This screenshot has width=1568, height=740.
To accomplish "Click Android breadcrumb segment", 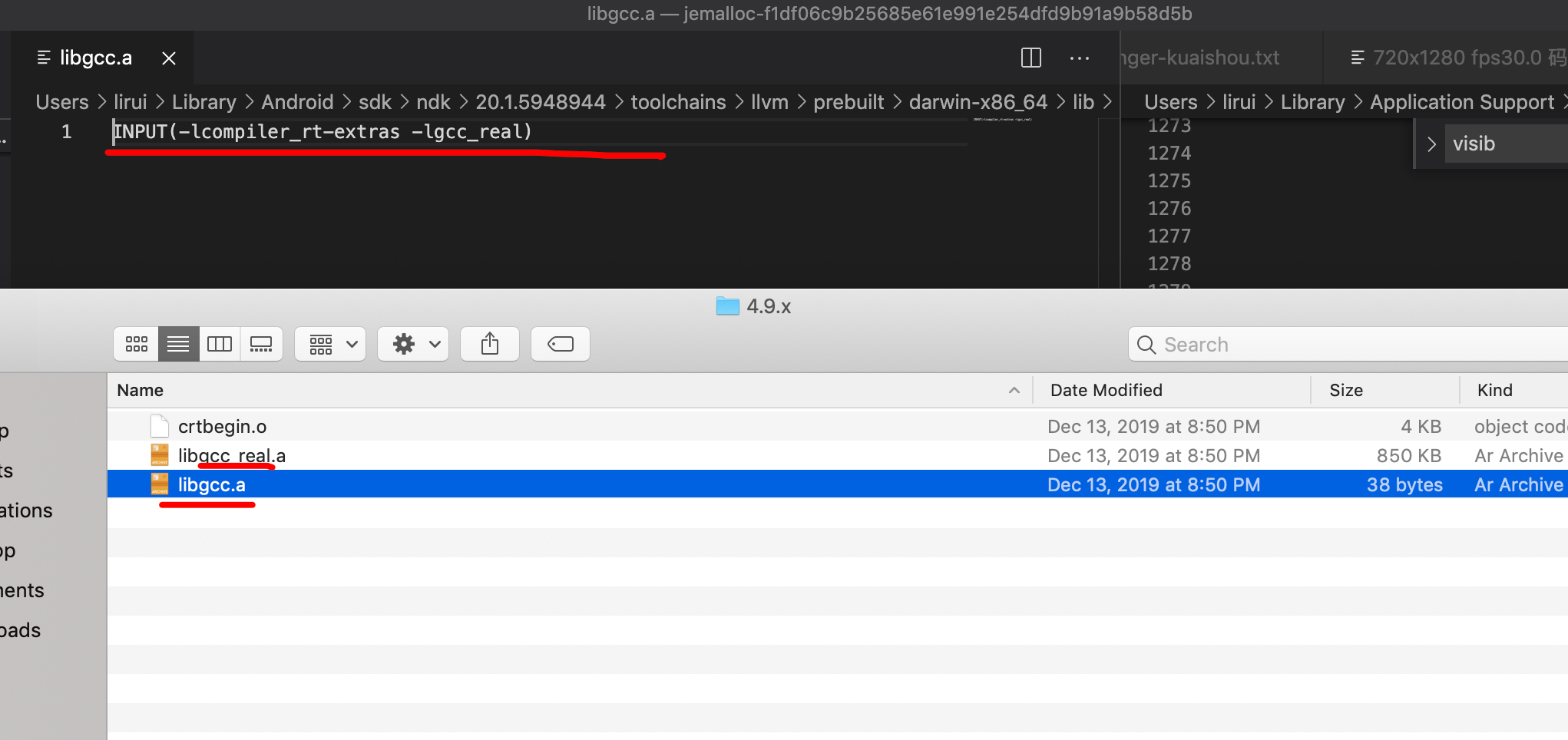I will point(297,102).
